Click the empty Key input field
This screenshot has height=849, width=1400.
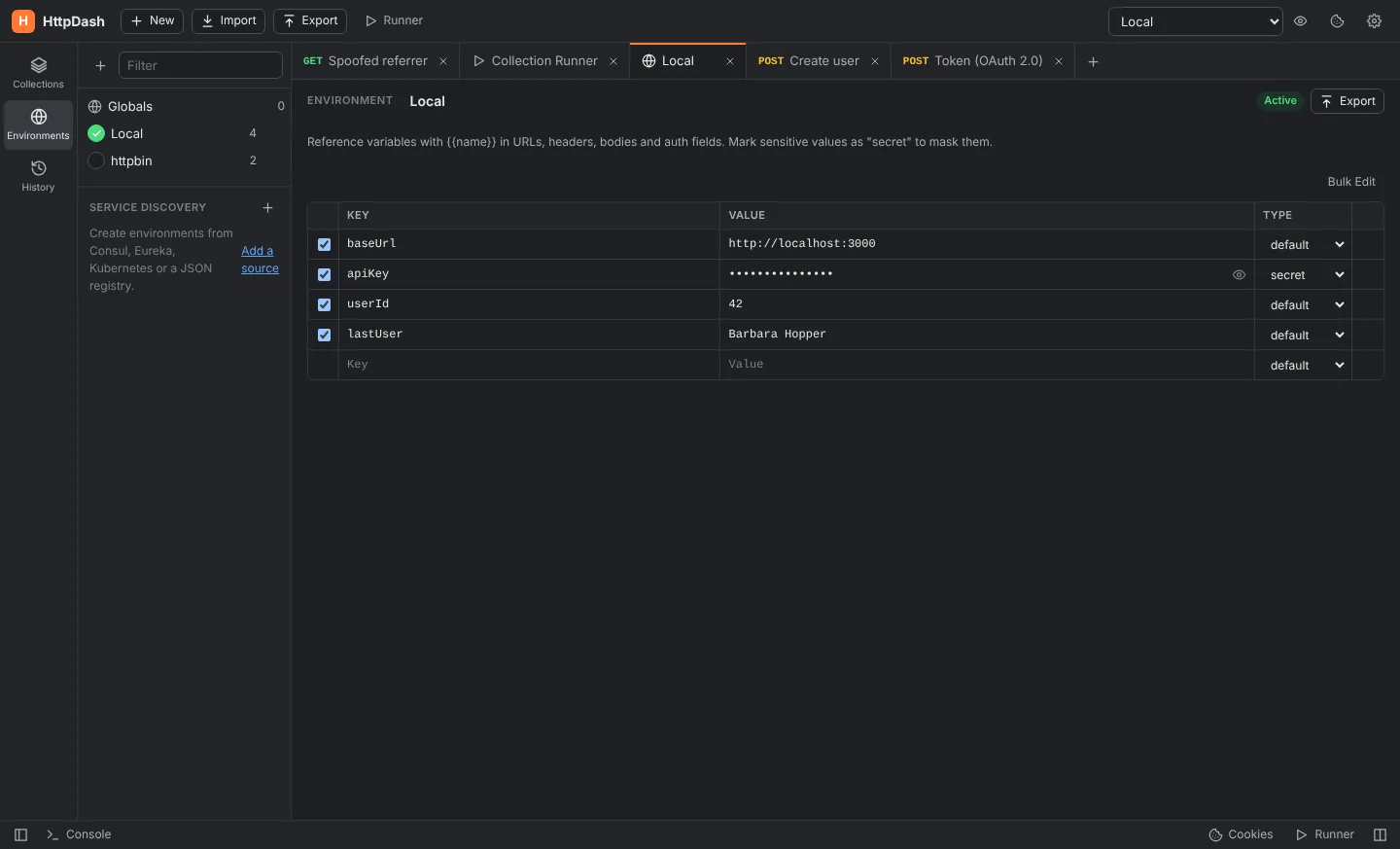(x=529, y=365)
